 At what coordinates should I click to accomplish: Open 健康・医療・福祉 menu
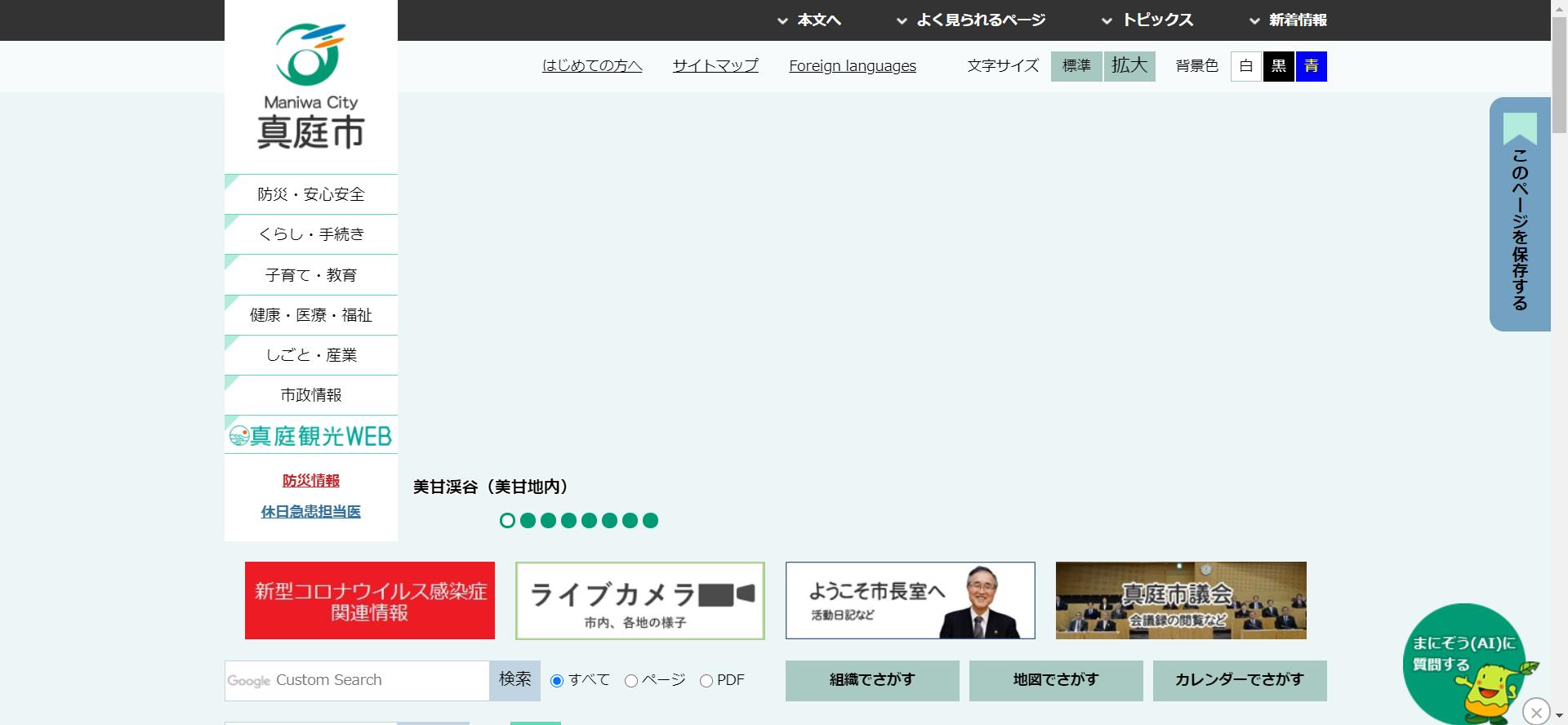tap(311, 315)
